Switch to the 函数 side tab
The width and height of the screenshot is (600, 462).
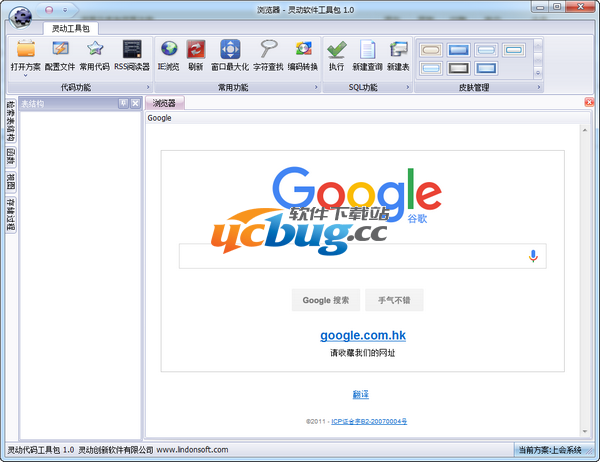point(10,157)
